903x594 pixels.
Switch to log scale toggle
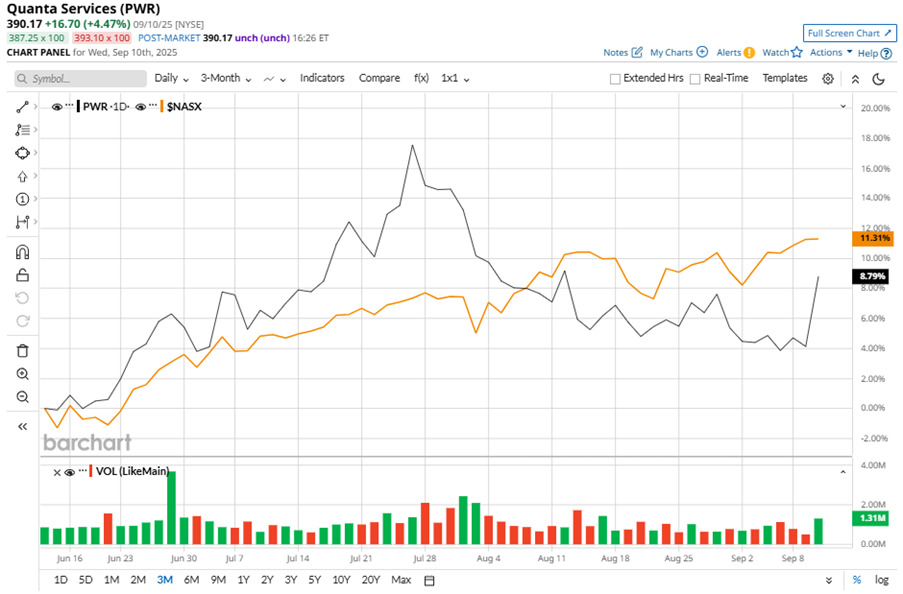click(x=882, y=580)
